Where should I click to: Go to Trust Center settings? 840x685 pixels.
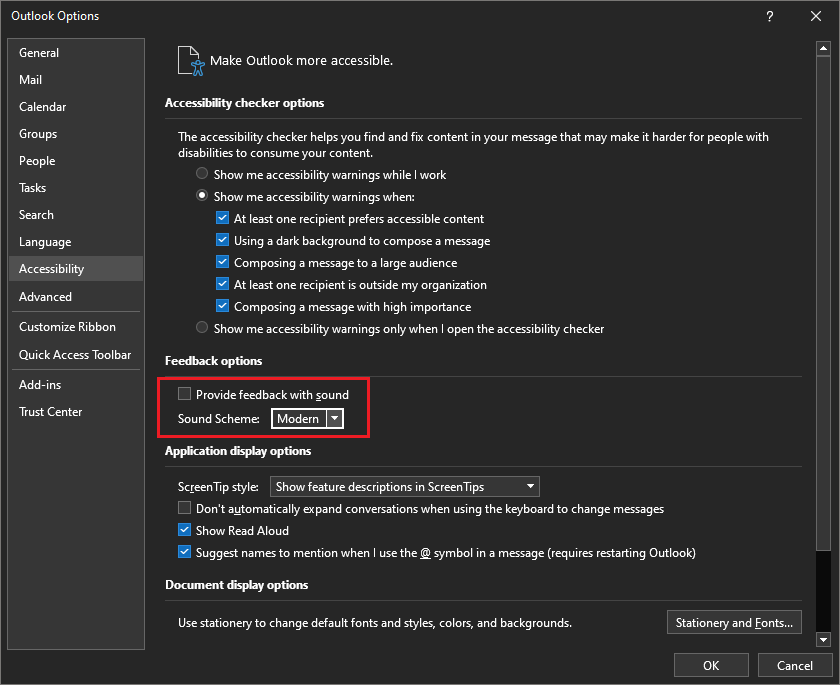click(51, 412)
